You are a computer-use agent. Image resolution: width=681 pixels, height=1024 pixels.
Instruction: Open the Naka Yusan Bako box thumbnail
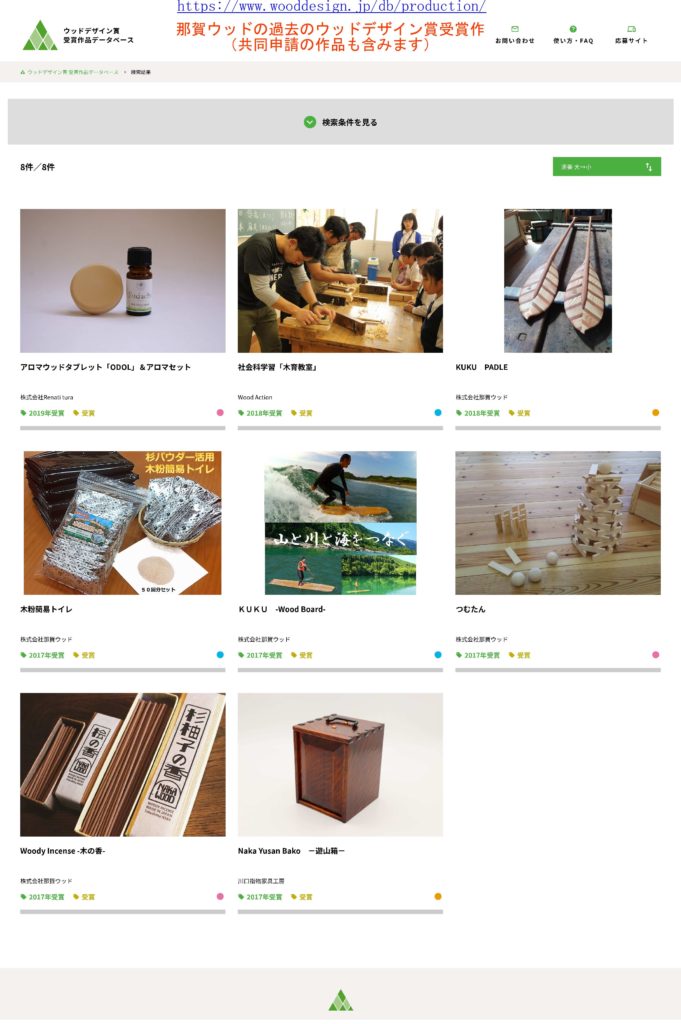[x=340, y=764]
